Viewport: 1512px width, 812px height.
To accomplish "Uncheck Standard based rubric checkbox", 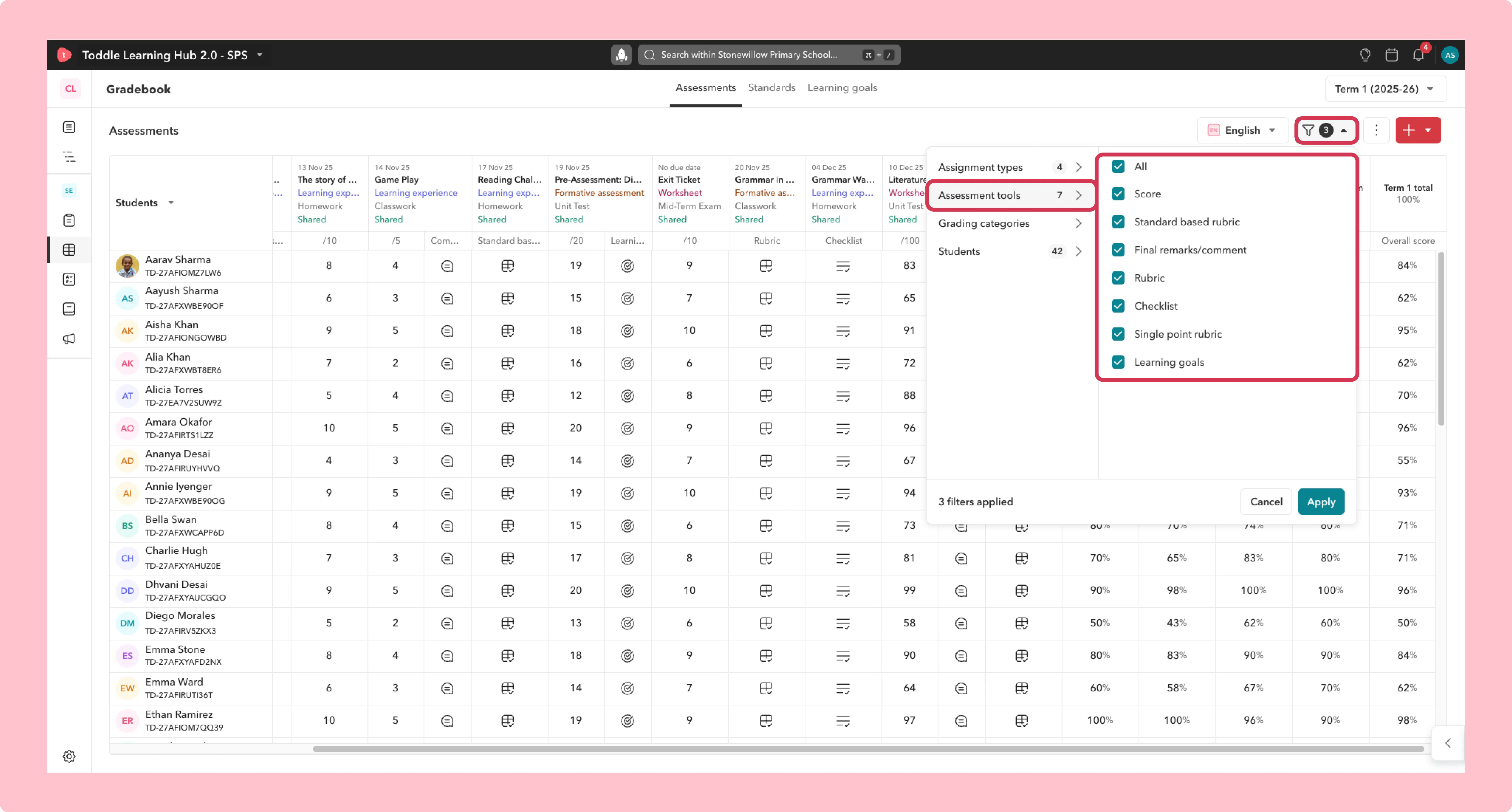I will coord(1118,222).
